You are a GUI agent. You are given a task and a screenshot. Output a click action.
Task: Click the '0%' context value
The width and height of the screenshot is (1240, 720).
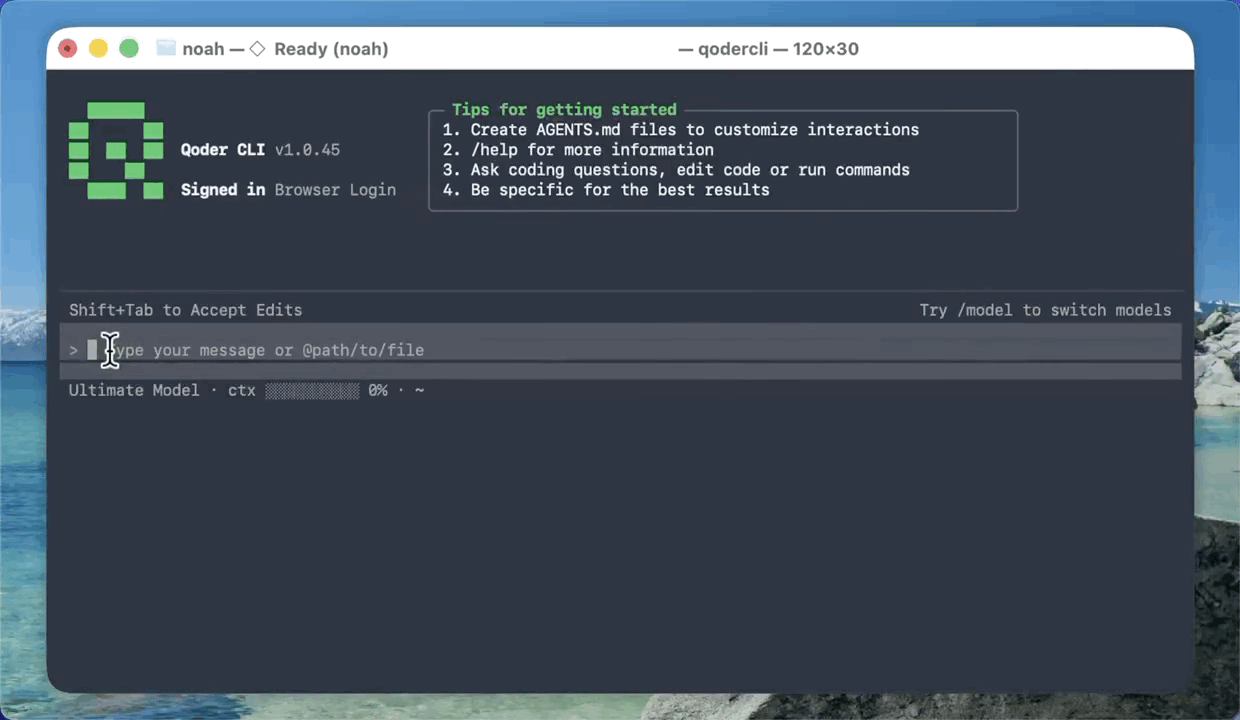click(378, 390)
